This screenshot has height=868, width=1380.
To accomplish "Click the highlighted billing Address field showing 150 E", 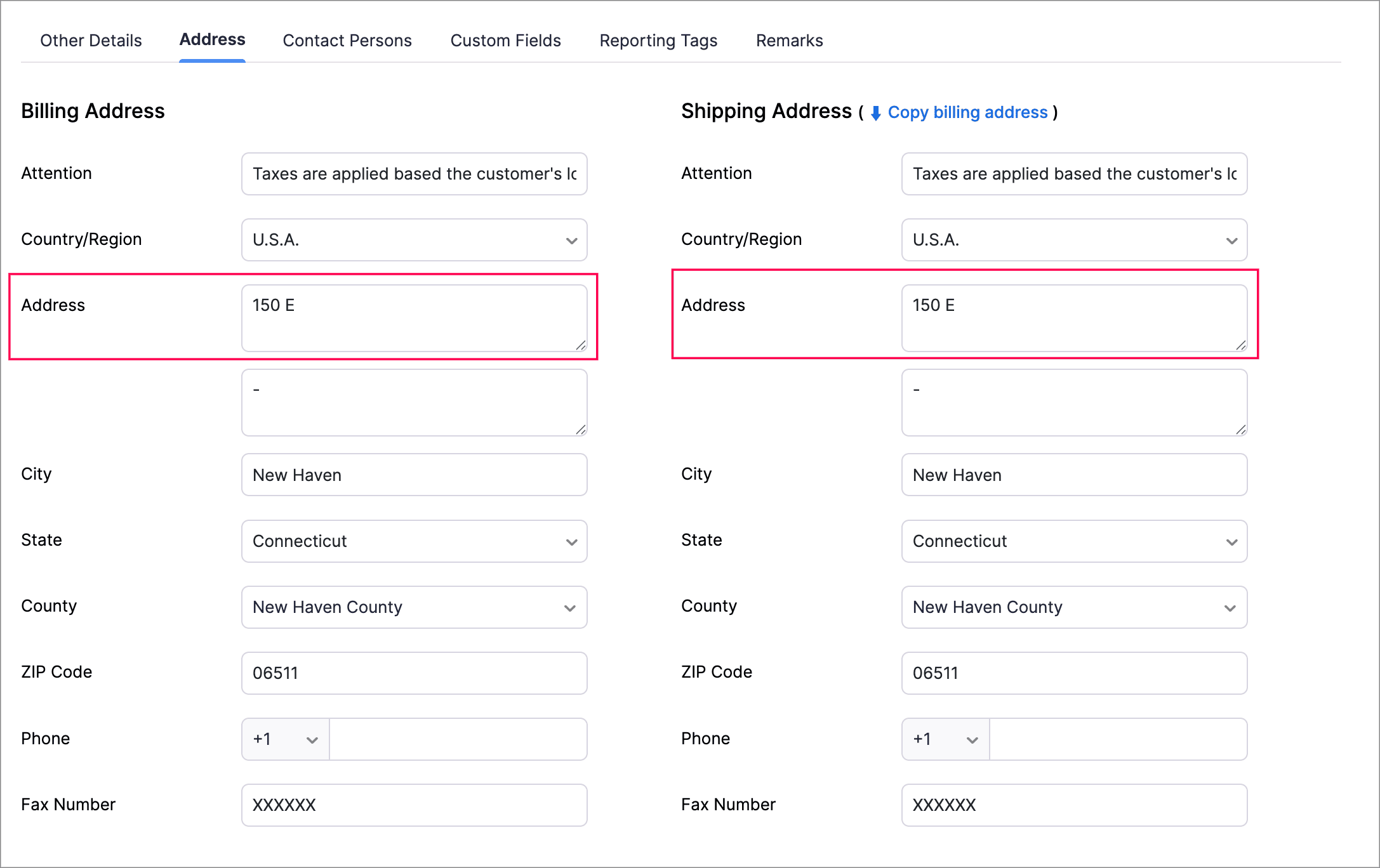I will [x=414, y=317].
